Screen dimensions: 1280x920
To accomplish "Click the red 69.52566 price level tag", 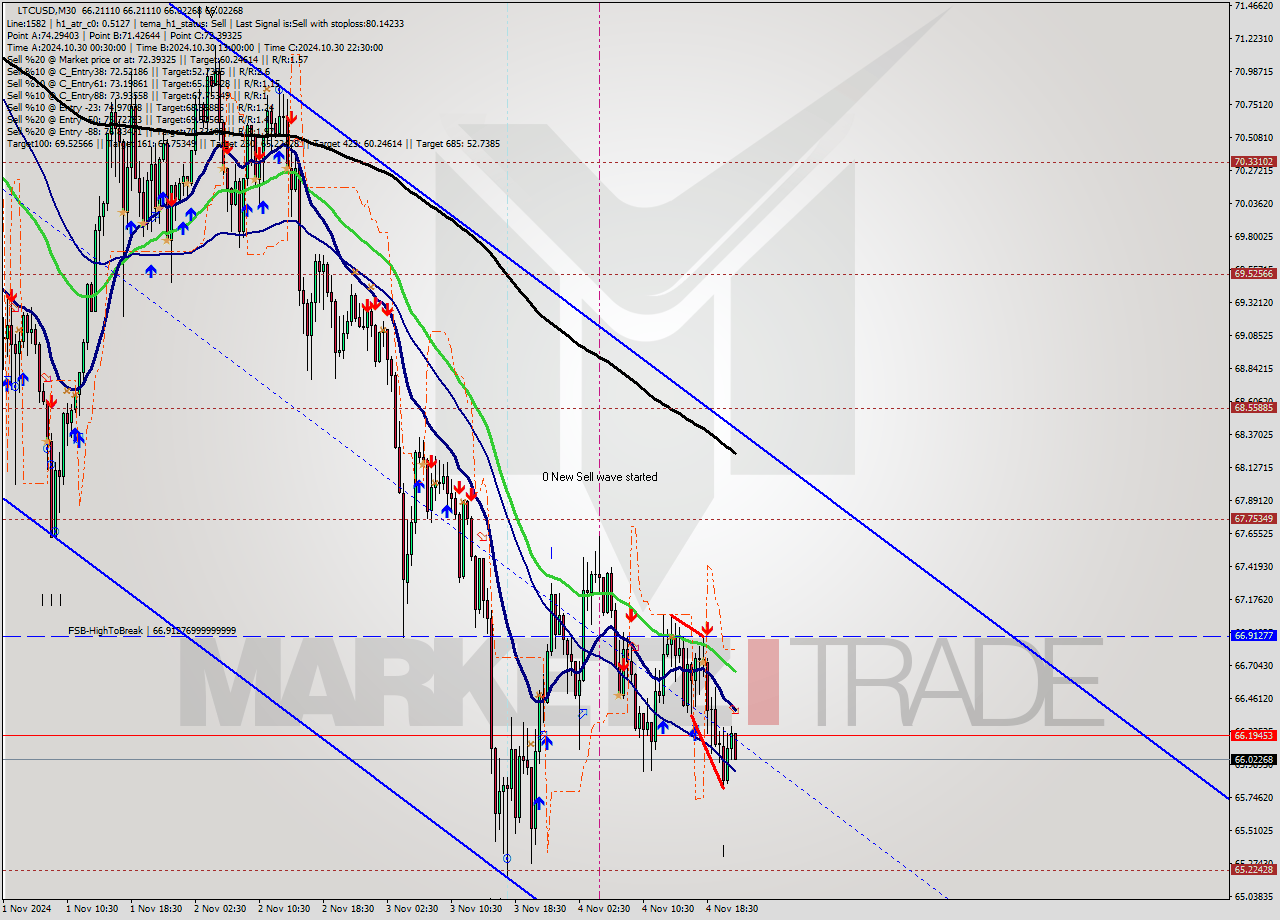I will pos(1253,273).
